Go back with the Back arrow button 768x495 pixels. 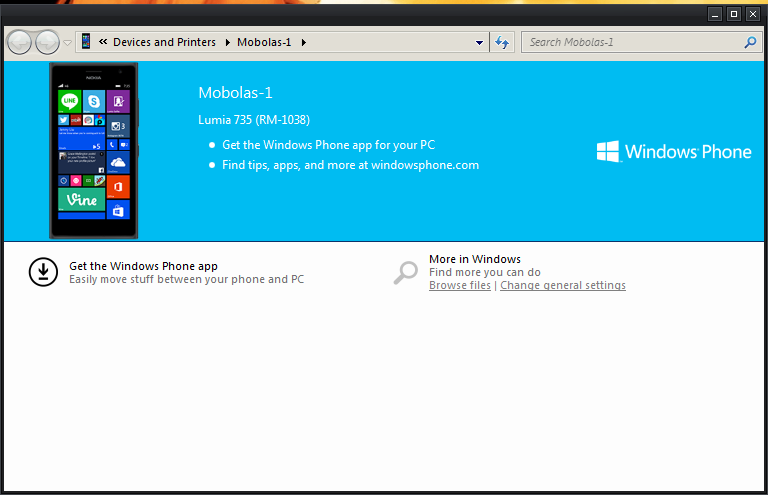click(x=19, y=43)
